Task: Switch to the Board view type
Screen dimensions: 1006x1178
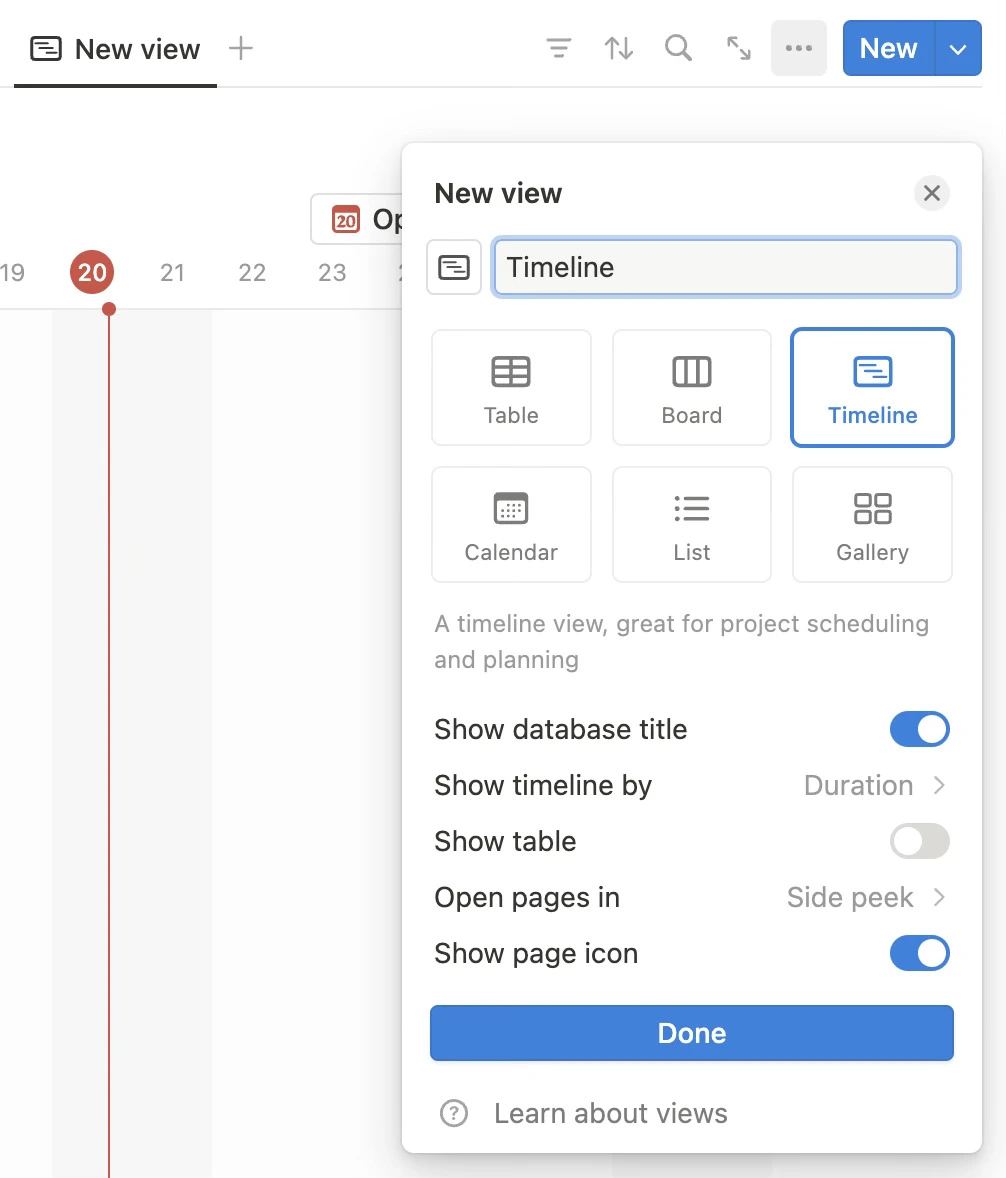Action: 691,388
